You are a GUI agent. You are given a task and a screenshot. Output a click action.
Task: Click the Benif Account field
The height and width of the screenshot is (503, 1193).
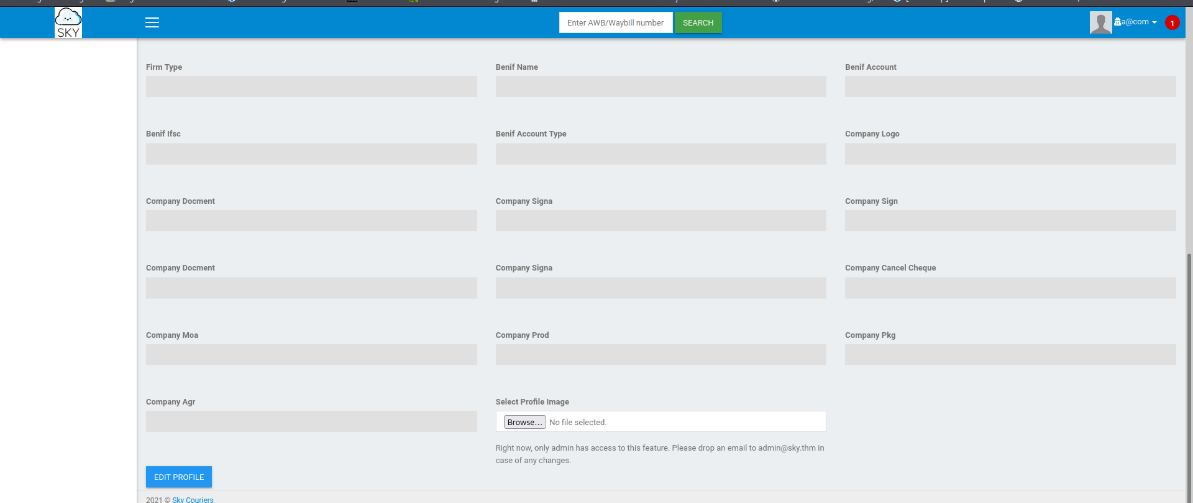click(1010, 87)
